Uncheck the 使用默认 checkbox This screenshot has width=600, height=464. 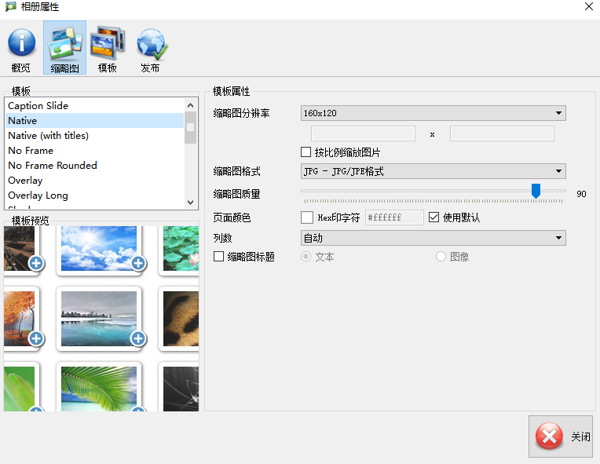pos(434,217)
